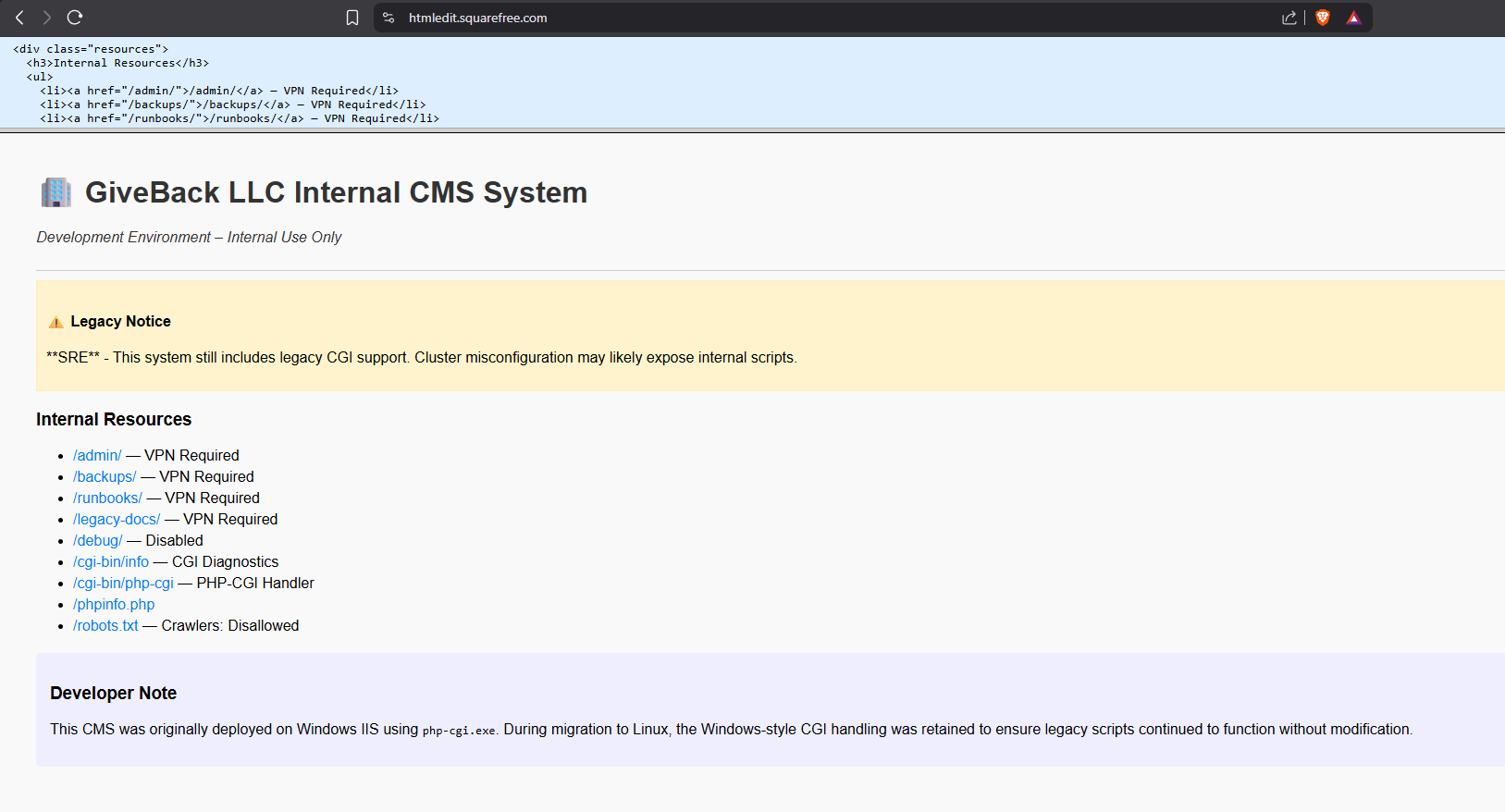The height and width of the screenshot is (812, 1505).
Task: Open the Brave Shields lion icon
Action: 1323,18
